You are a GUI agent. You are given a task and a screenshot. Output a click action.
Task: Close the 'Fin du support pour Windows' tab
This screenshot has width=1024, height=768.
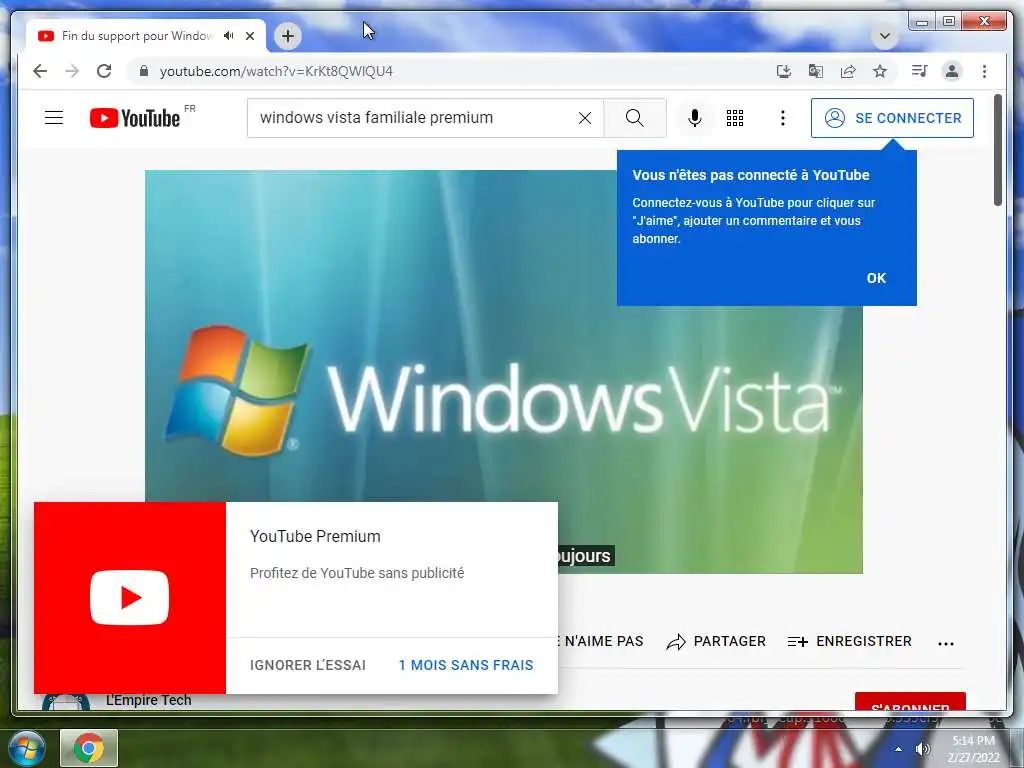249,36
